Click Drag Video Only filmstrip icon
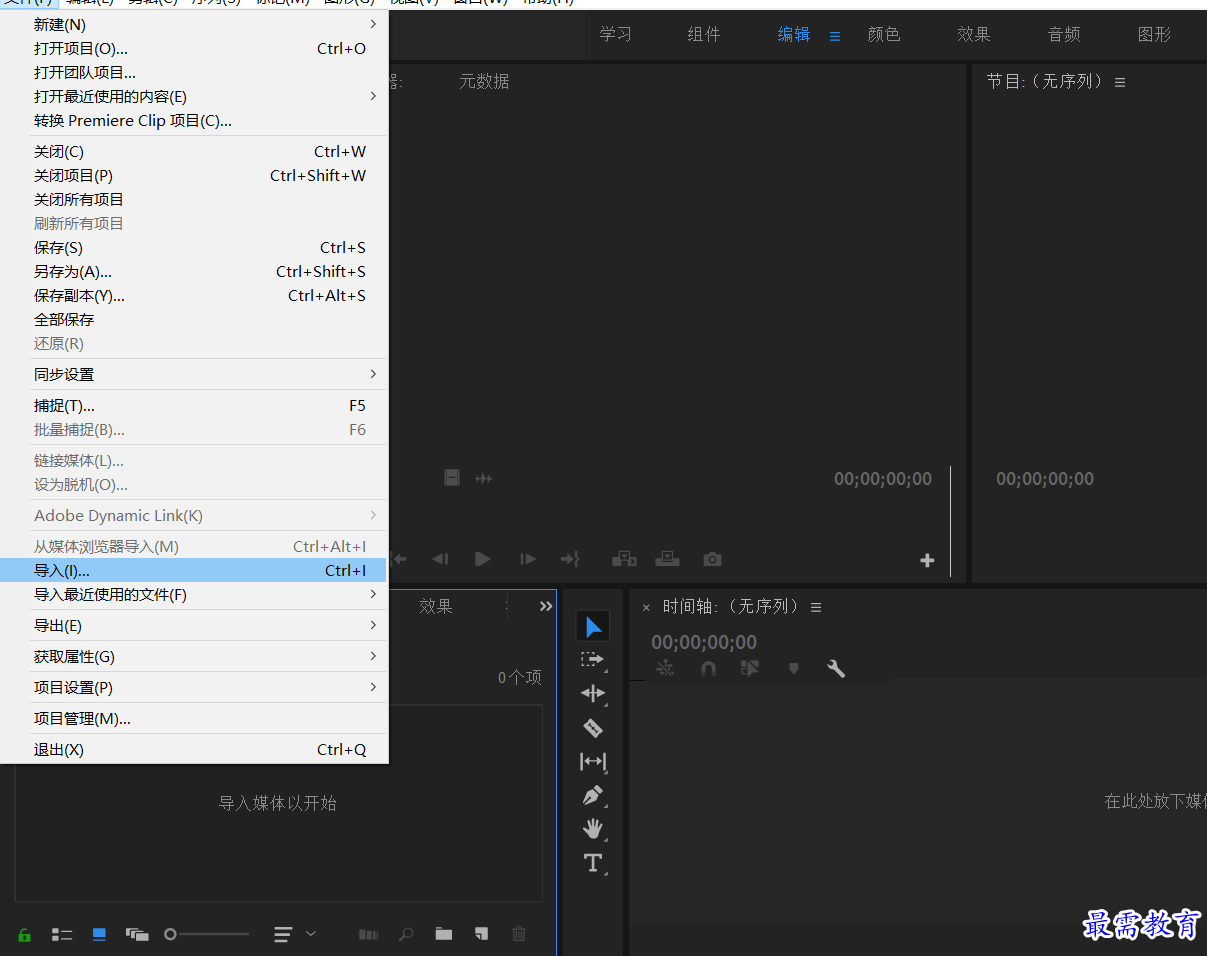This screenshot has height=956, width=1207. click(452, 478)
